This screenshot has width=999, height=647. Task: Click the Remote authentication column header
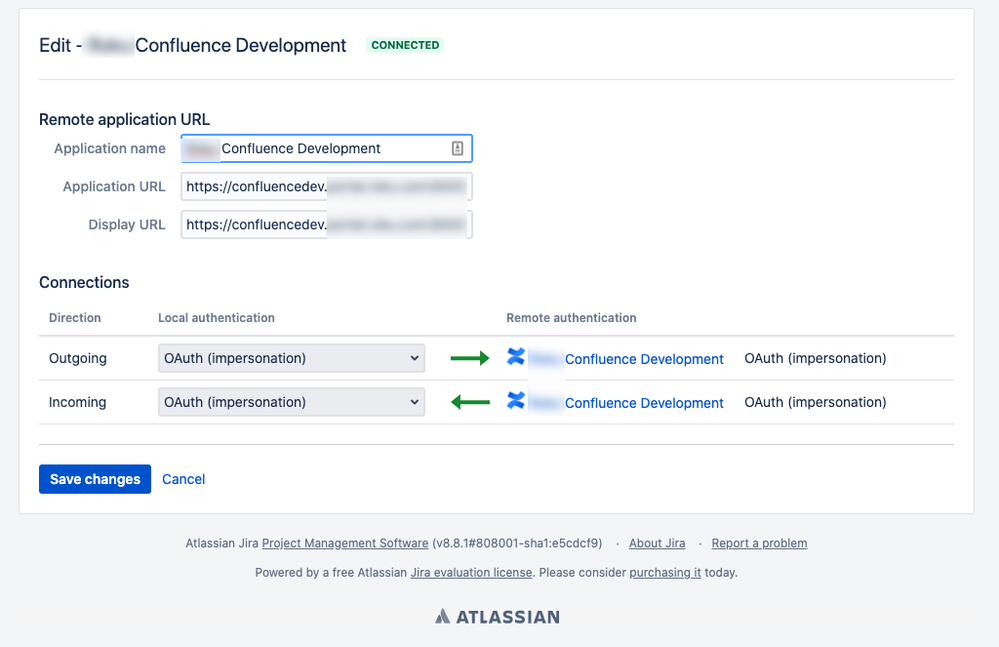pyautogui.click(x=571, y=318)
